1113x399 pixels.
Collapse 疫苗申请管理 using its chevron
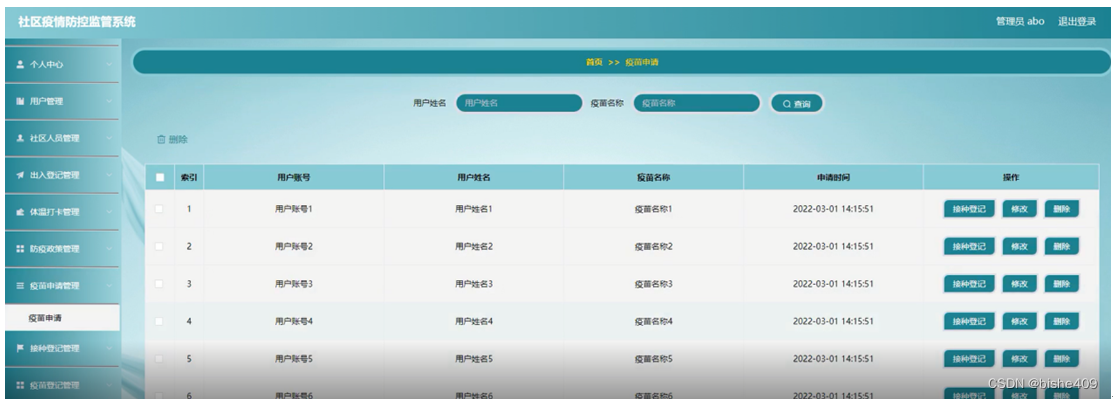(x=109, y=286)
